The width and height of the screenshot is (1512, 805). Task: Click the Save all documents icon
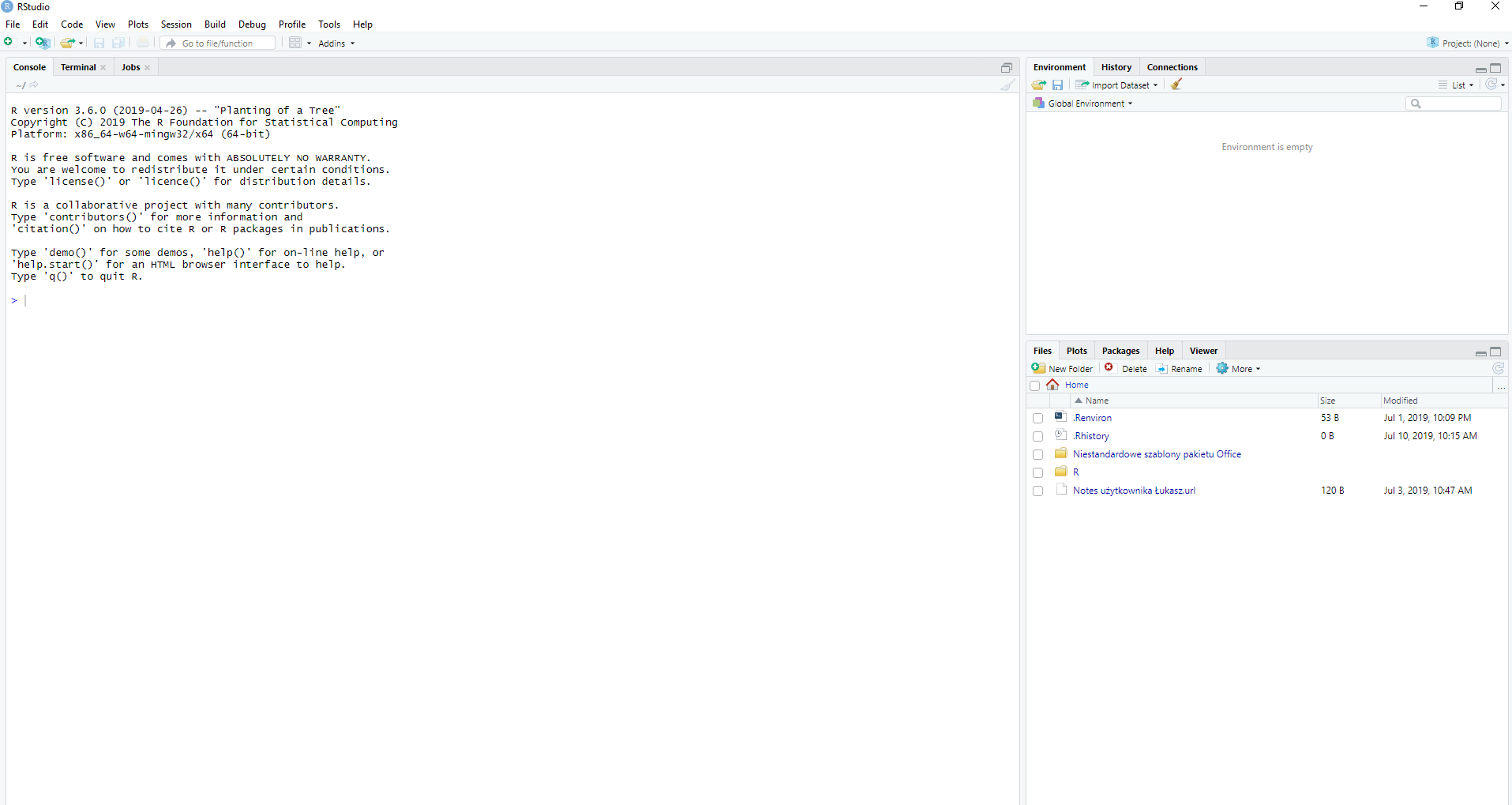118,43
